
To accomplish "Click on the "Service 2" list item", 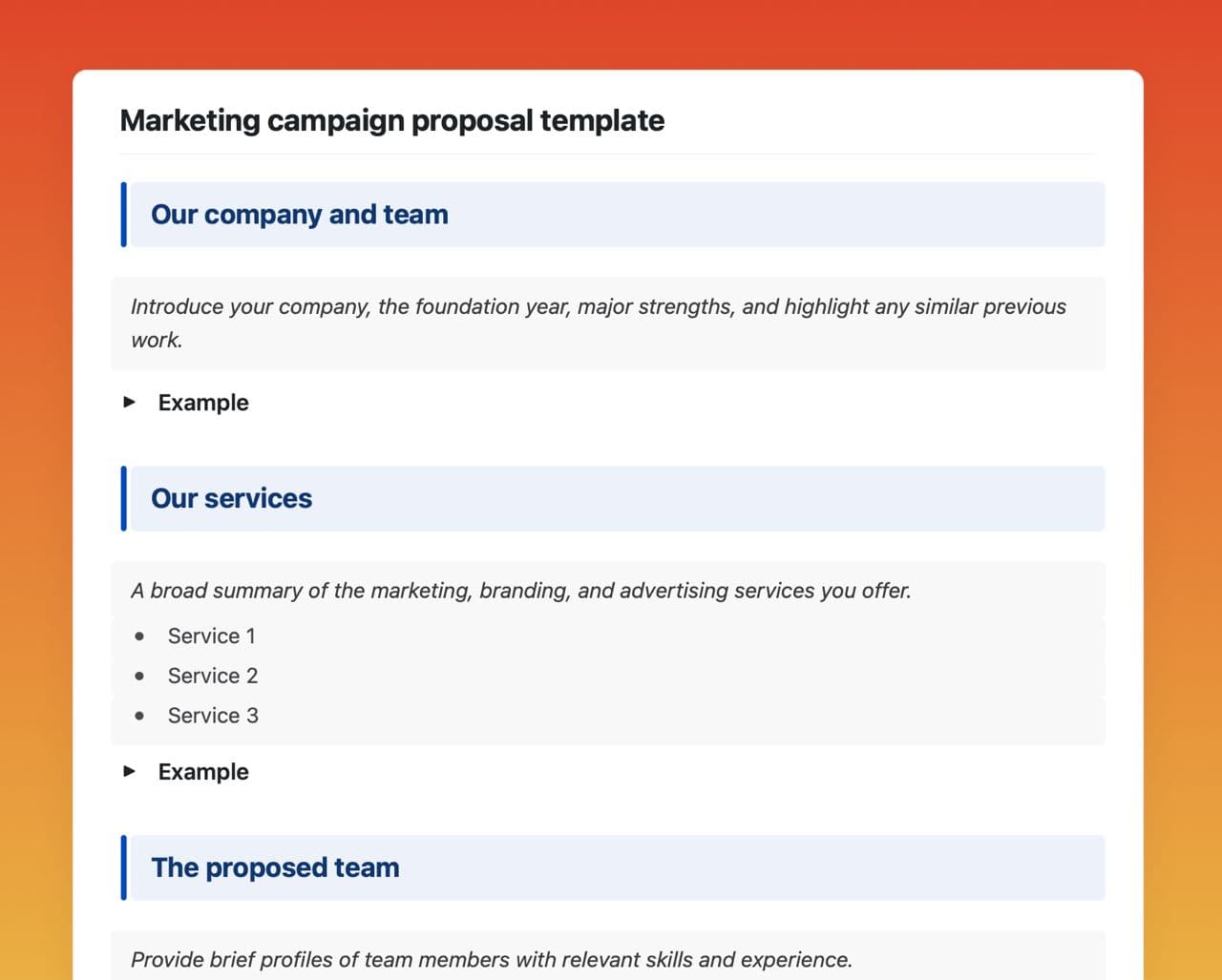I will (x=213, y=677).
